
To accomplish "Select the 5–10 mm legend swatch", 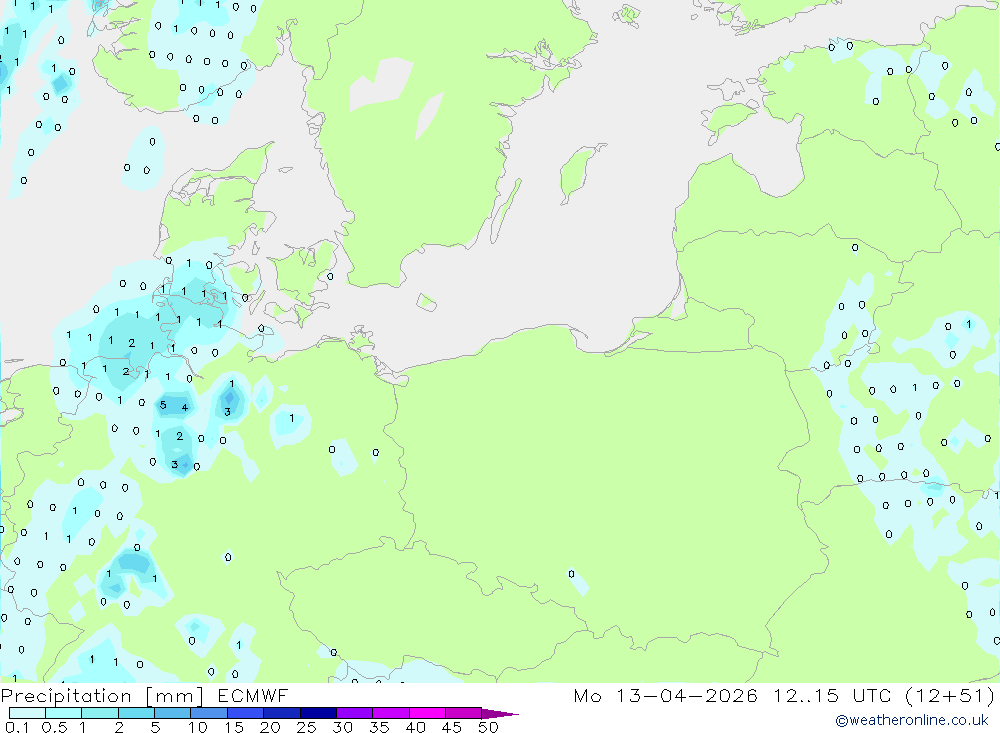I will pyautogui.click(x=172, y=713).
